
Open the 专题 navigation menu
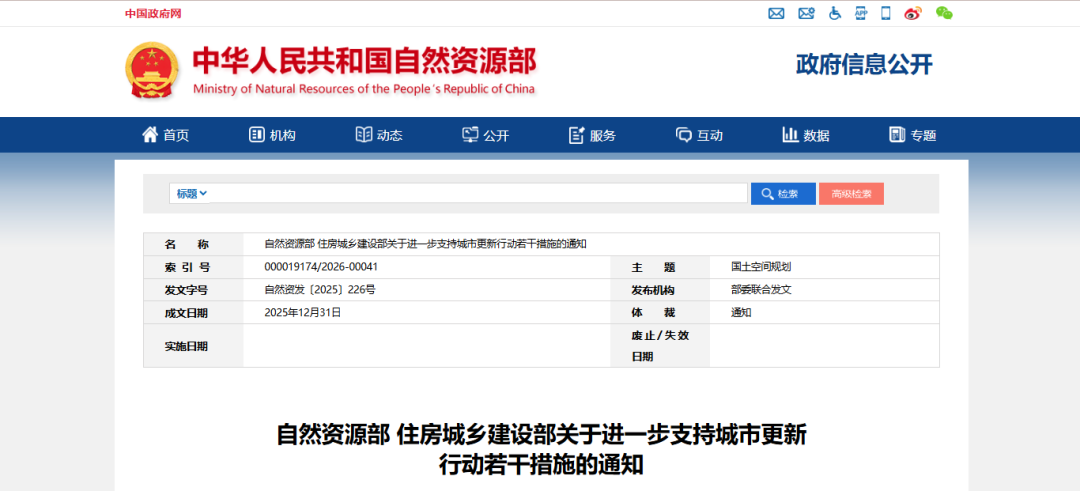click(913, 135)
